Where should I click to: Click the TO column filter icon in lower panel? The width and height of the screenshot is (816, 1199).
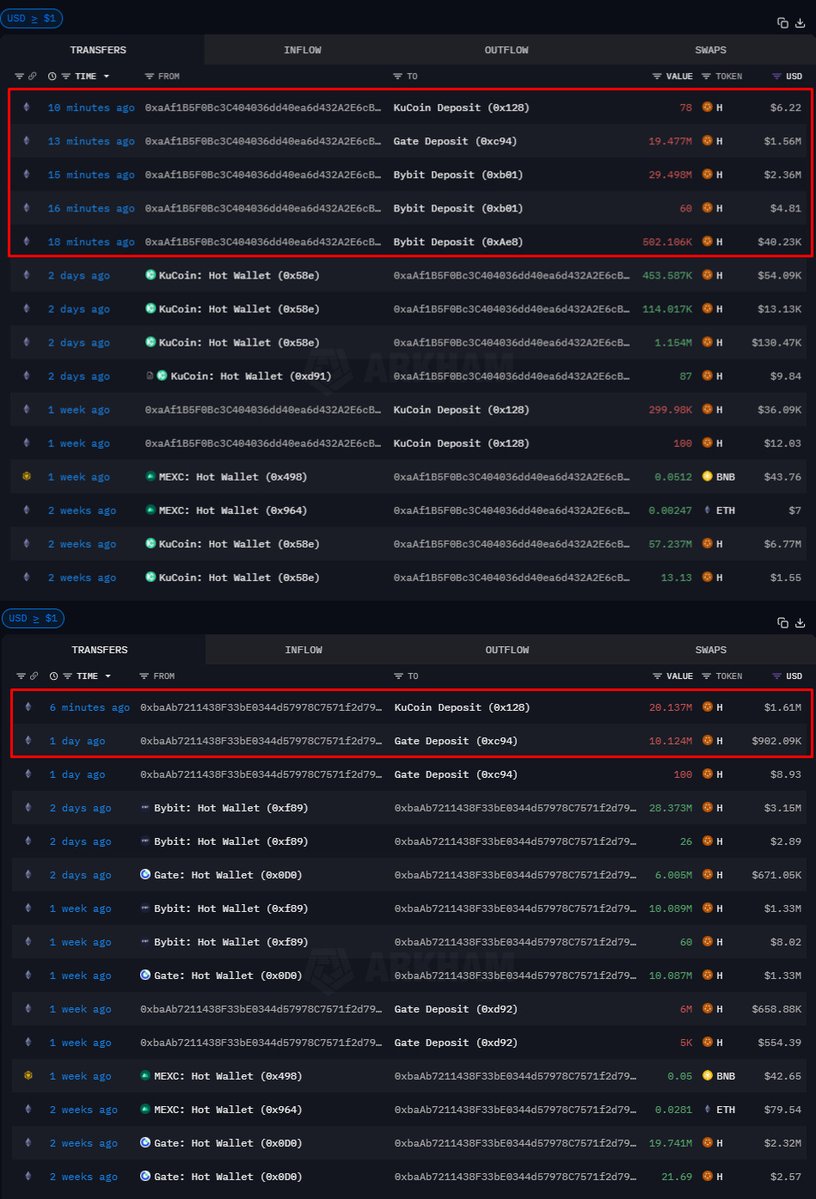click(398, 676)
